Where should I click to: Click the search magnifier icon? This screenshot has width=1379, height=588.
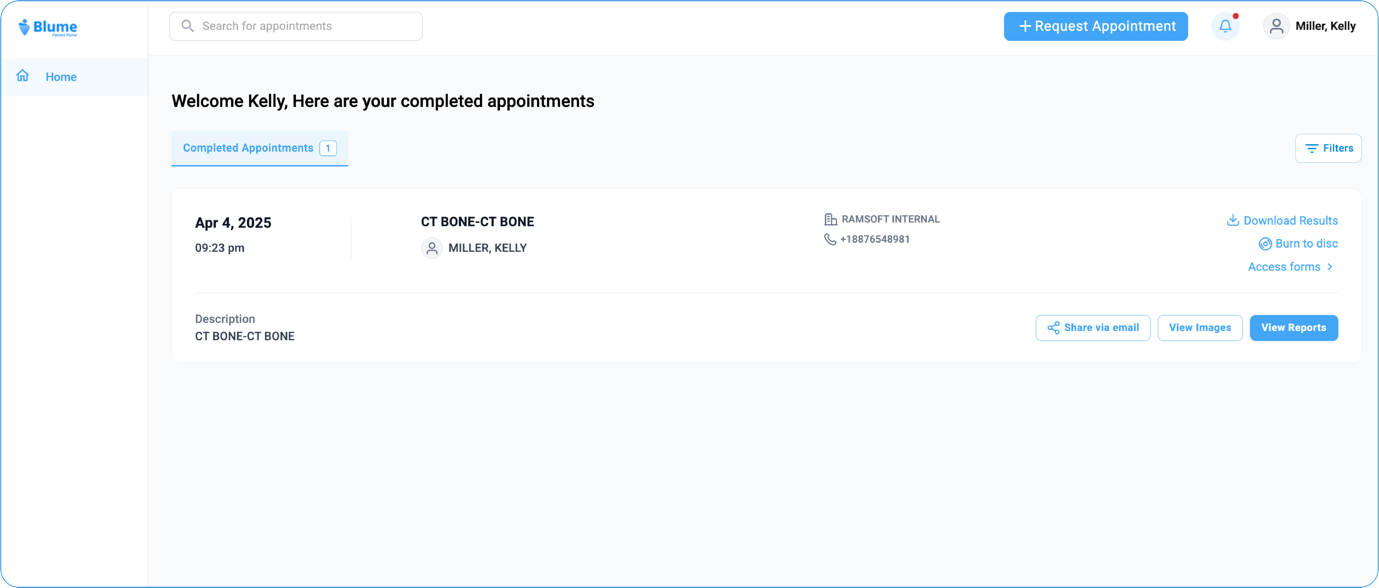[x=187, y=26]
